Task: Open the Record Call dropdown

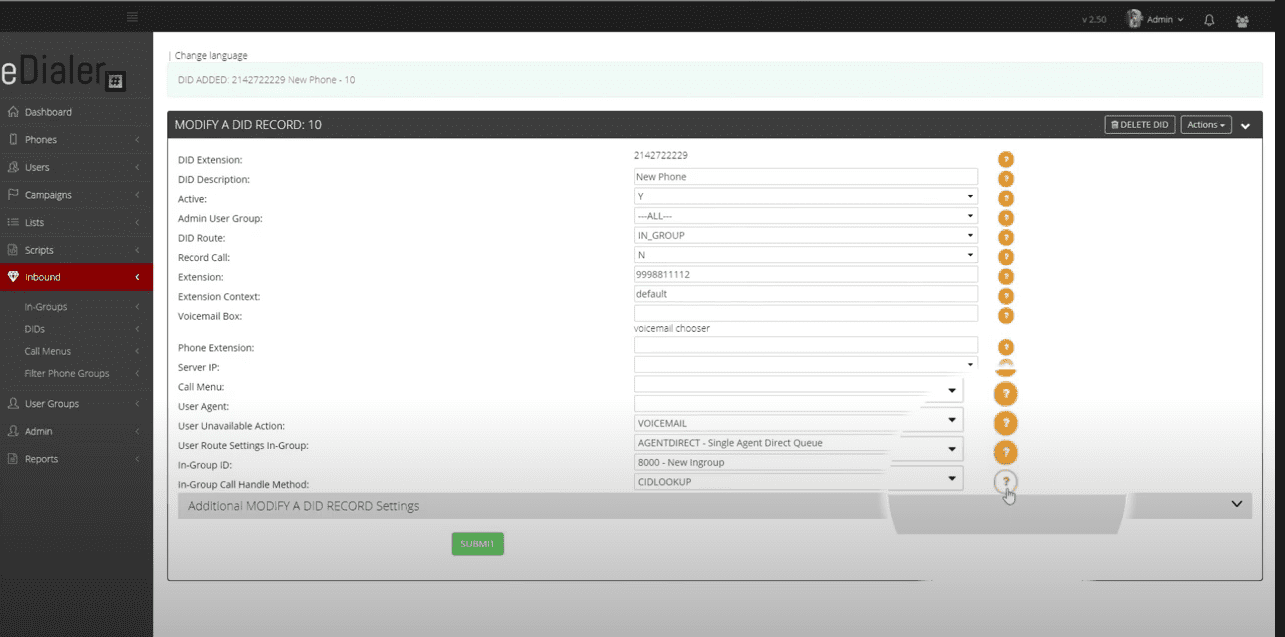Action: tap(805, 255)
